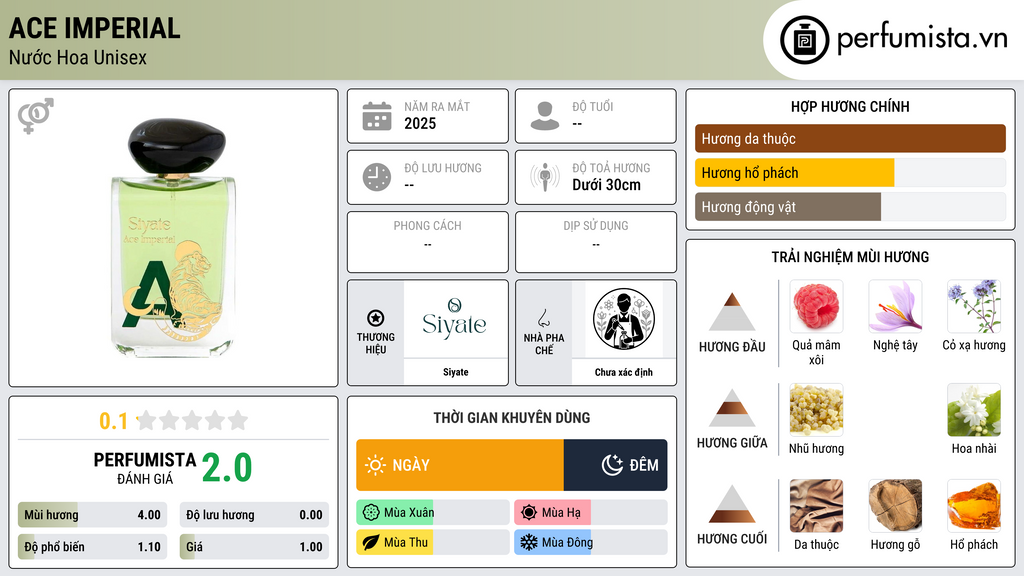Click the Dịp sử dụng occasion box

click(x=596, y=242)
